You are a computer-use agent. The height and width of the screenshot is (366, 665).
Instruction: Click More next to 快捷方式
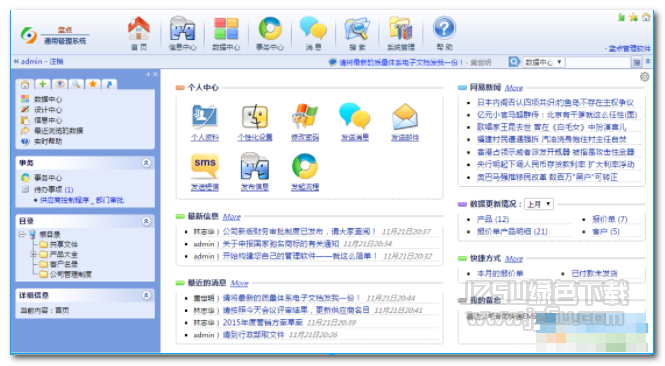click(x=514, y=259)
